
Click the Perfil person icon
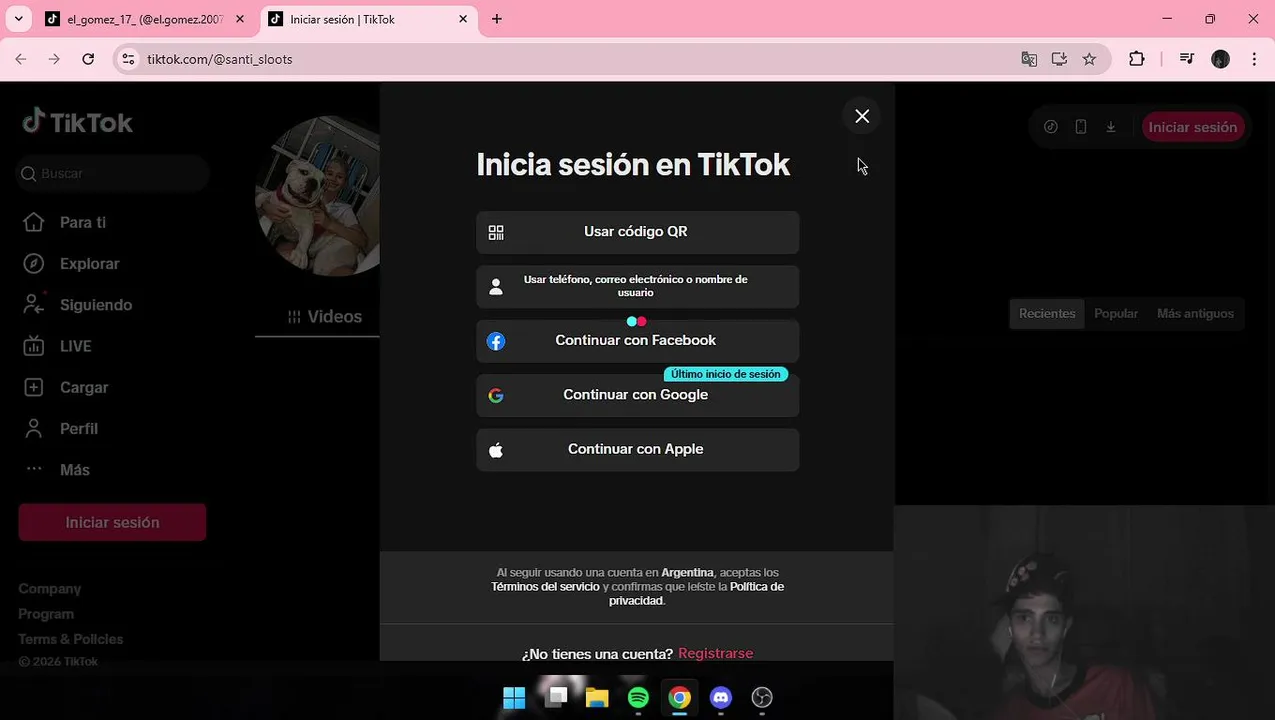pos(34,429)
